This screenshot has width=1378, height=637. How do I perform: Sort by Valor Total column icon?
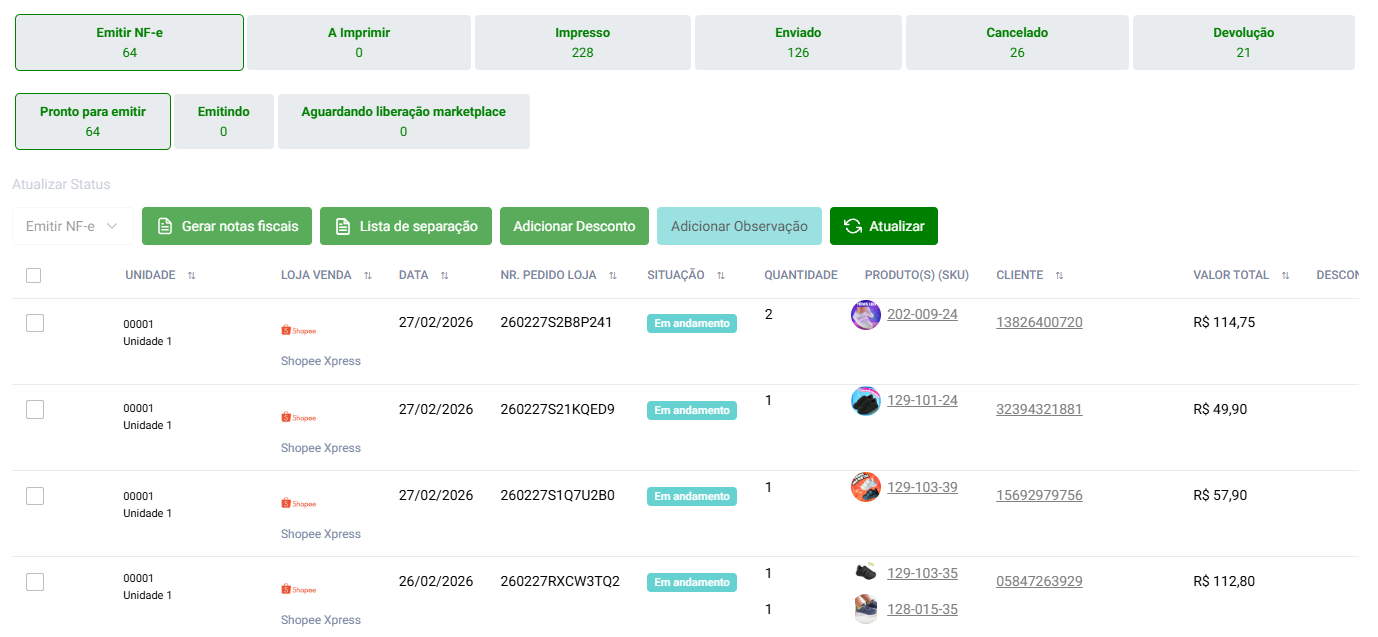(x=1285, y=275)
